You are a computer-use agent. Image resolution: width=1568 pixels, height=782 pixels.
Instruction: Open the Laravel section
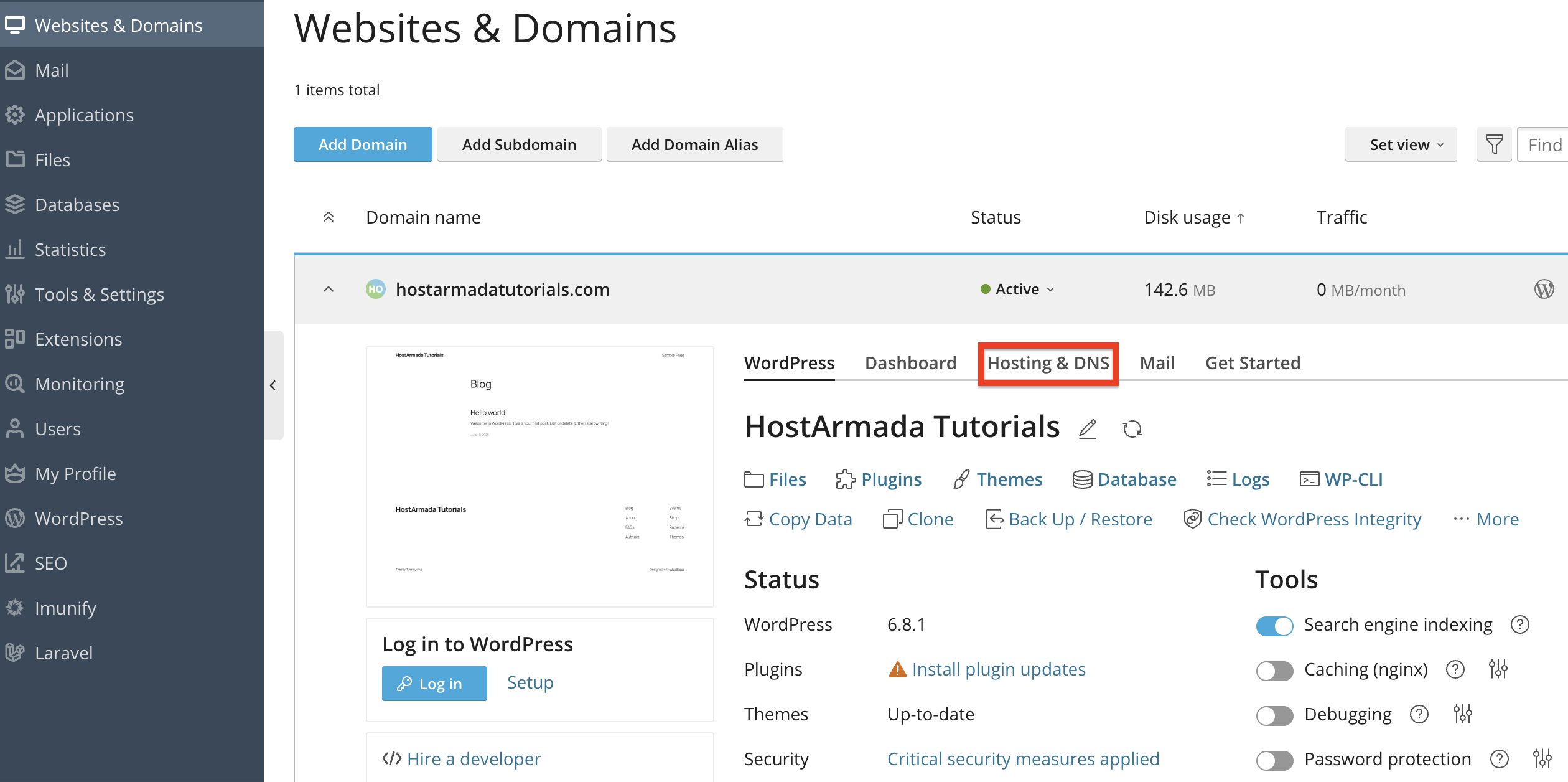coord(63,652)
